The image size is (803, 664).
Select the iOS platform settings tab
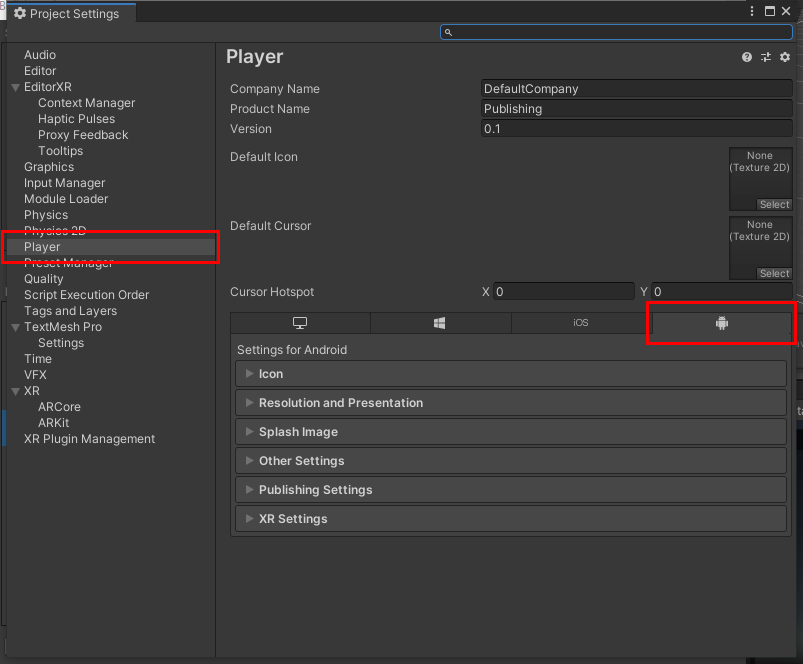coord(580,322)
